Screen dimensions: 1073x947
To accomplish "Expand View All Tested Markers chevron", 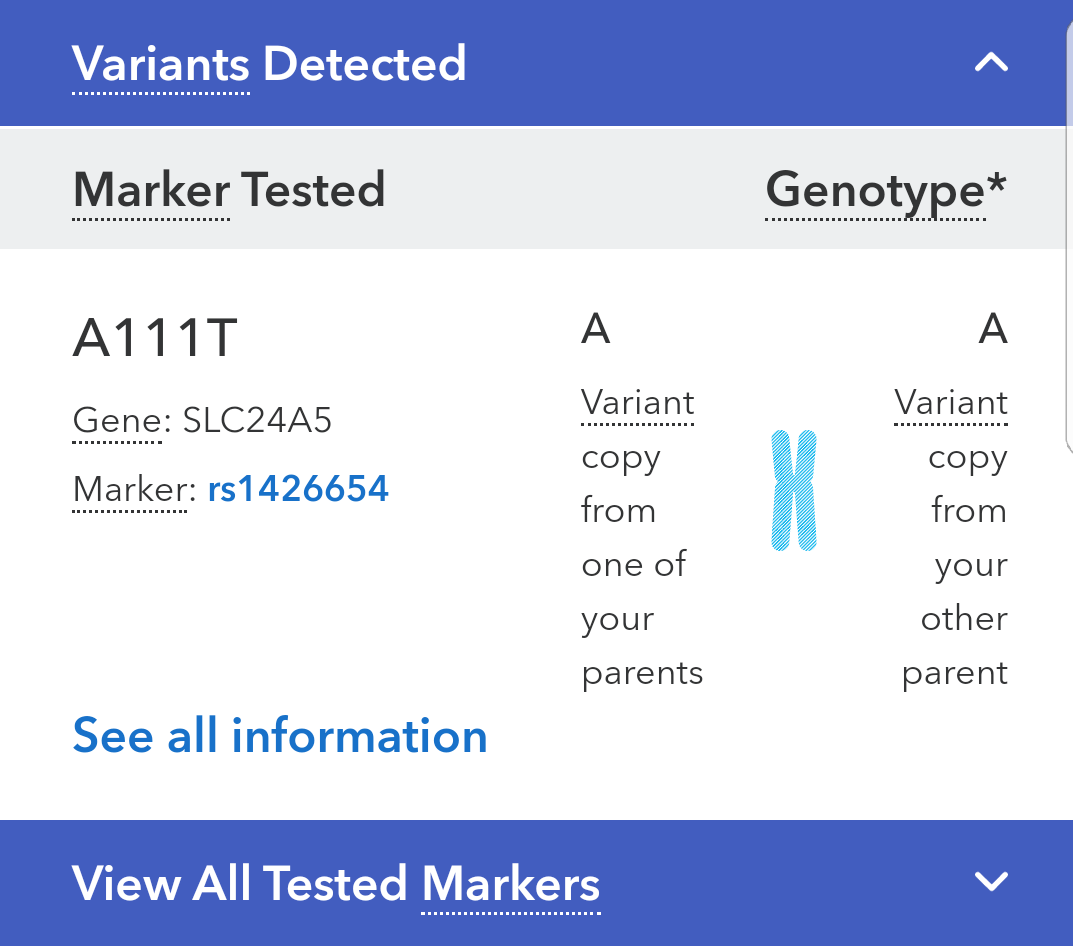I will coord(991,881).
